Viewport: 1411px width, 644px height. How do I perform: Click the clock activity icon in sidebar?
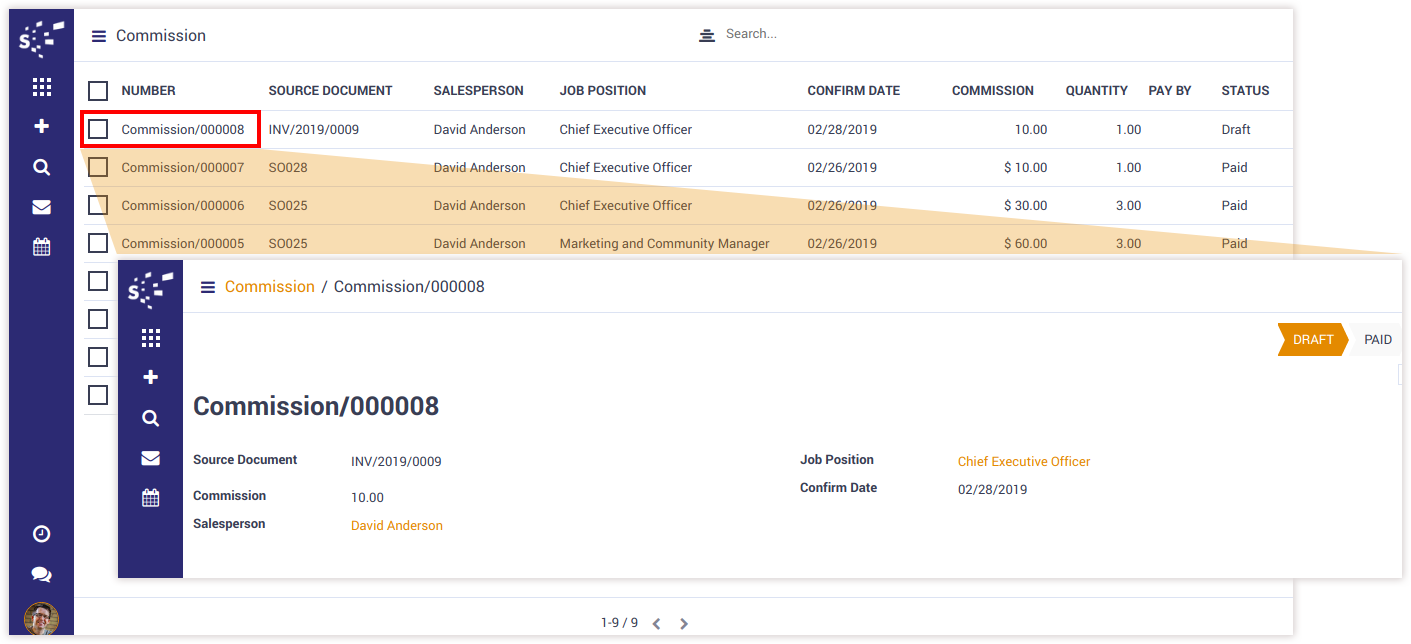tap(41, 534)
